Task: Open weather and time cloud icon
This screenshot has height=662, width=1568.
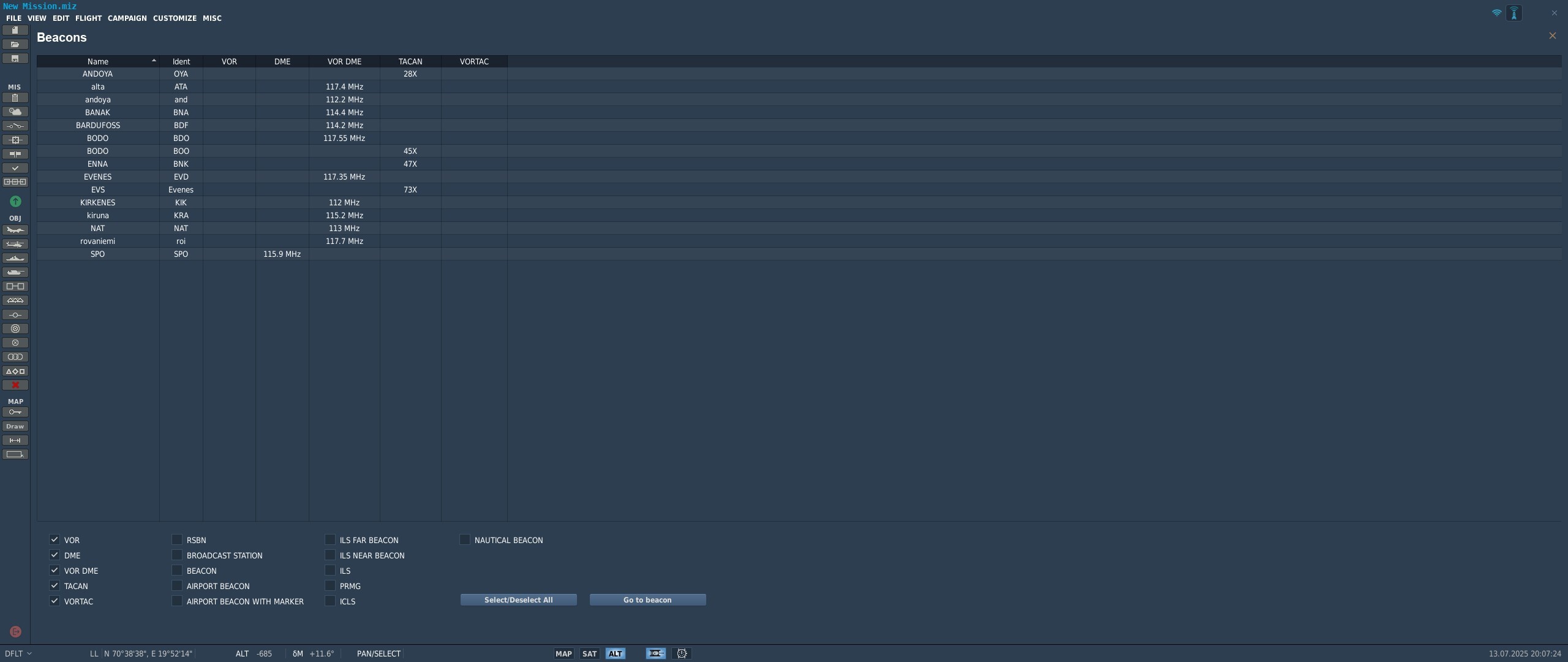Action: [15, 112]
